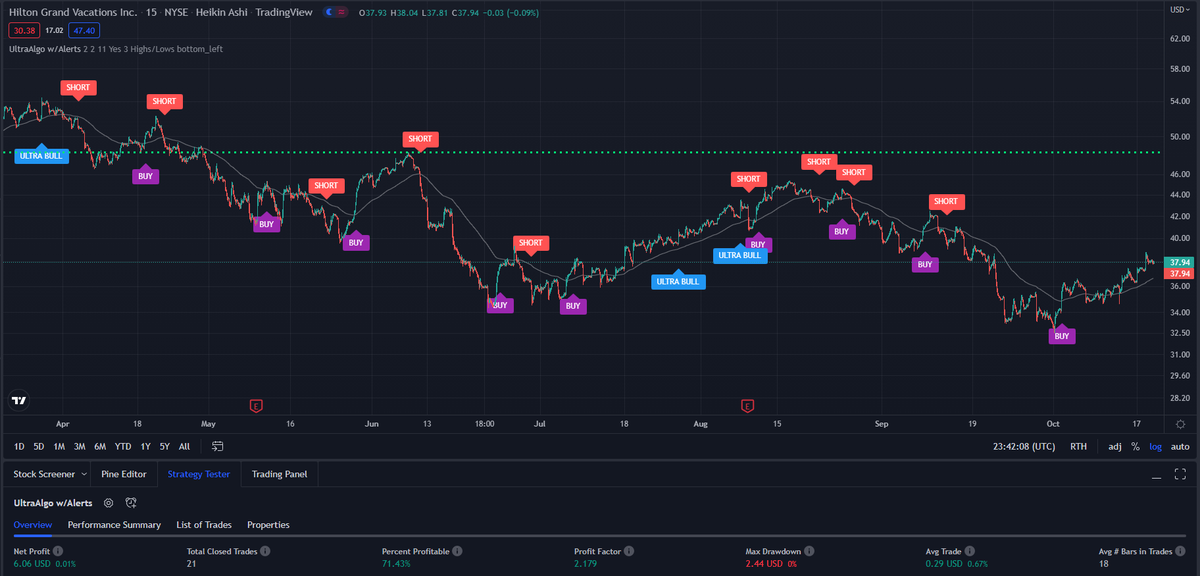
Task: Open settings for UltraAlgo w/Alerts strategy
Action: pyautogui.click(x=108, y=503)
